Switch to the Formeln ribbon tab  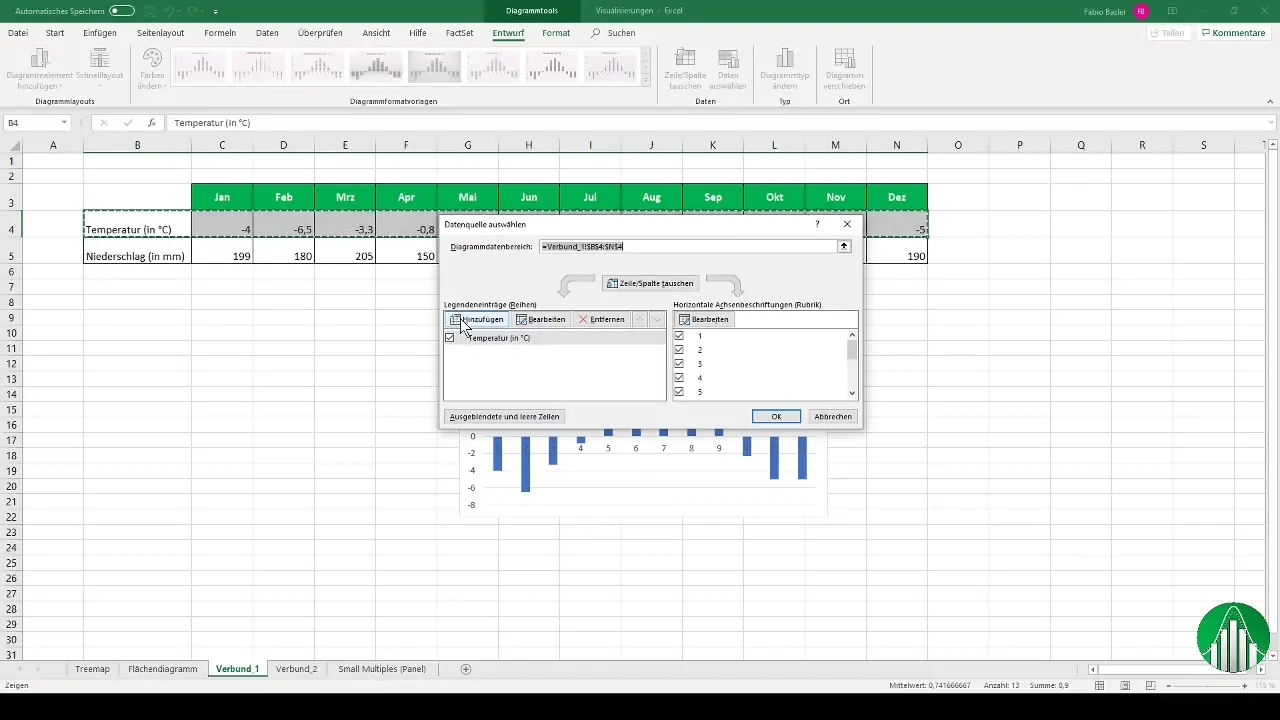point(220,33)
